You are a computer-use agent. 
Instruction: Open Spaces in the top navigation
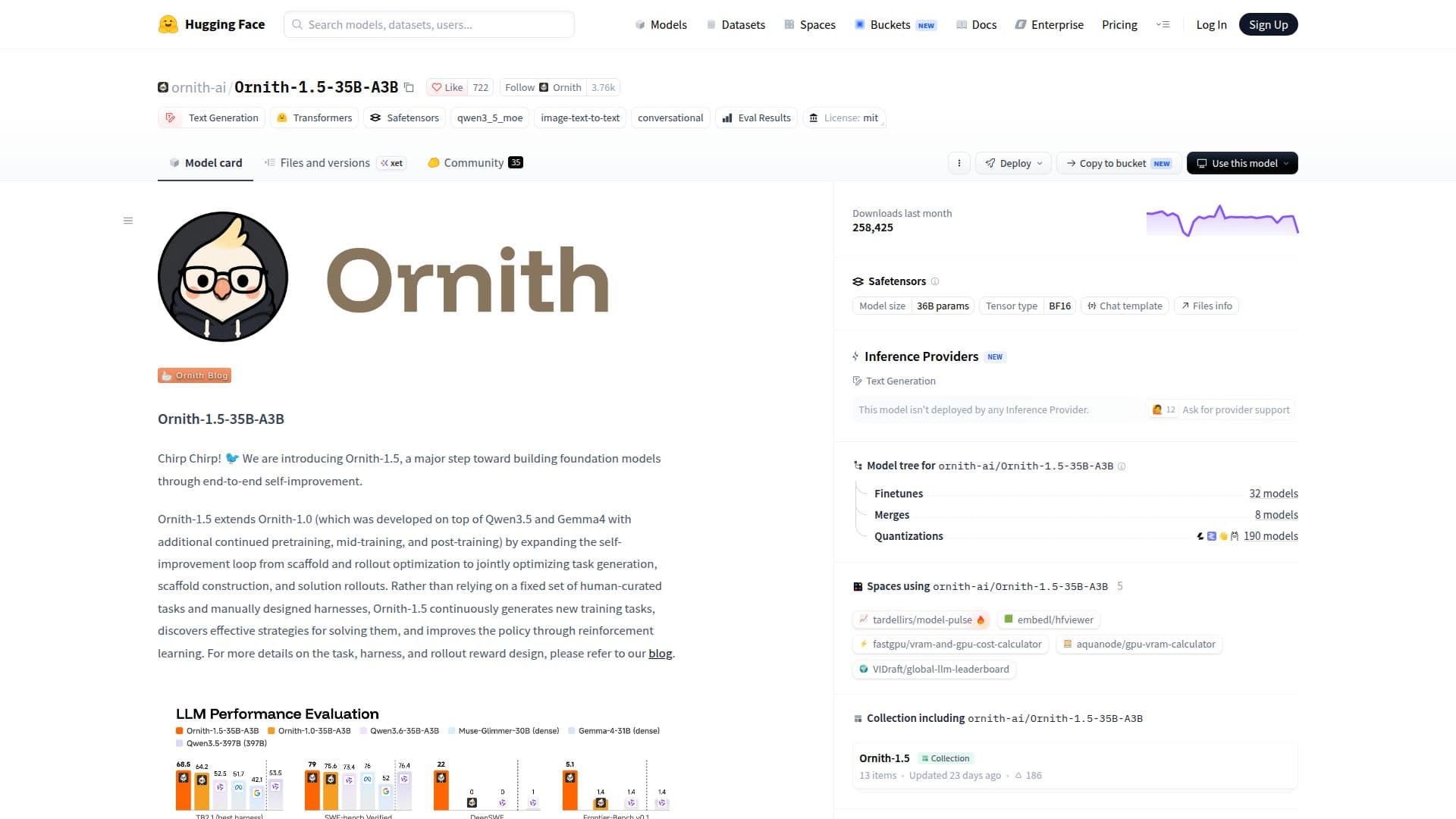[810, 24]
